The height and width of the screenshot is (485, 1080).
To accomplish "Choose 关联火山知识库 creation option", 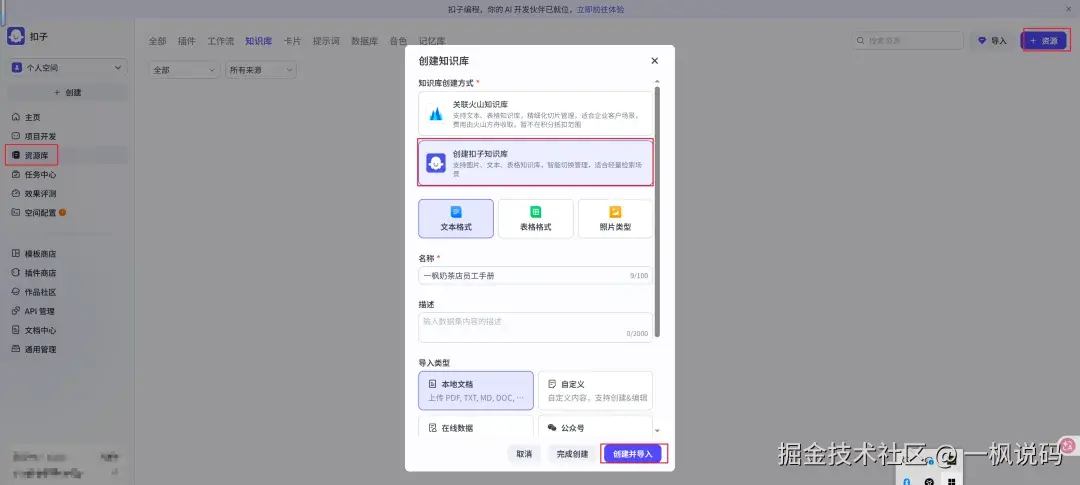I will tap(535, 114).
